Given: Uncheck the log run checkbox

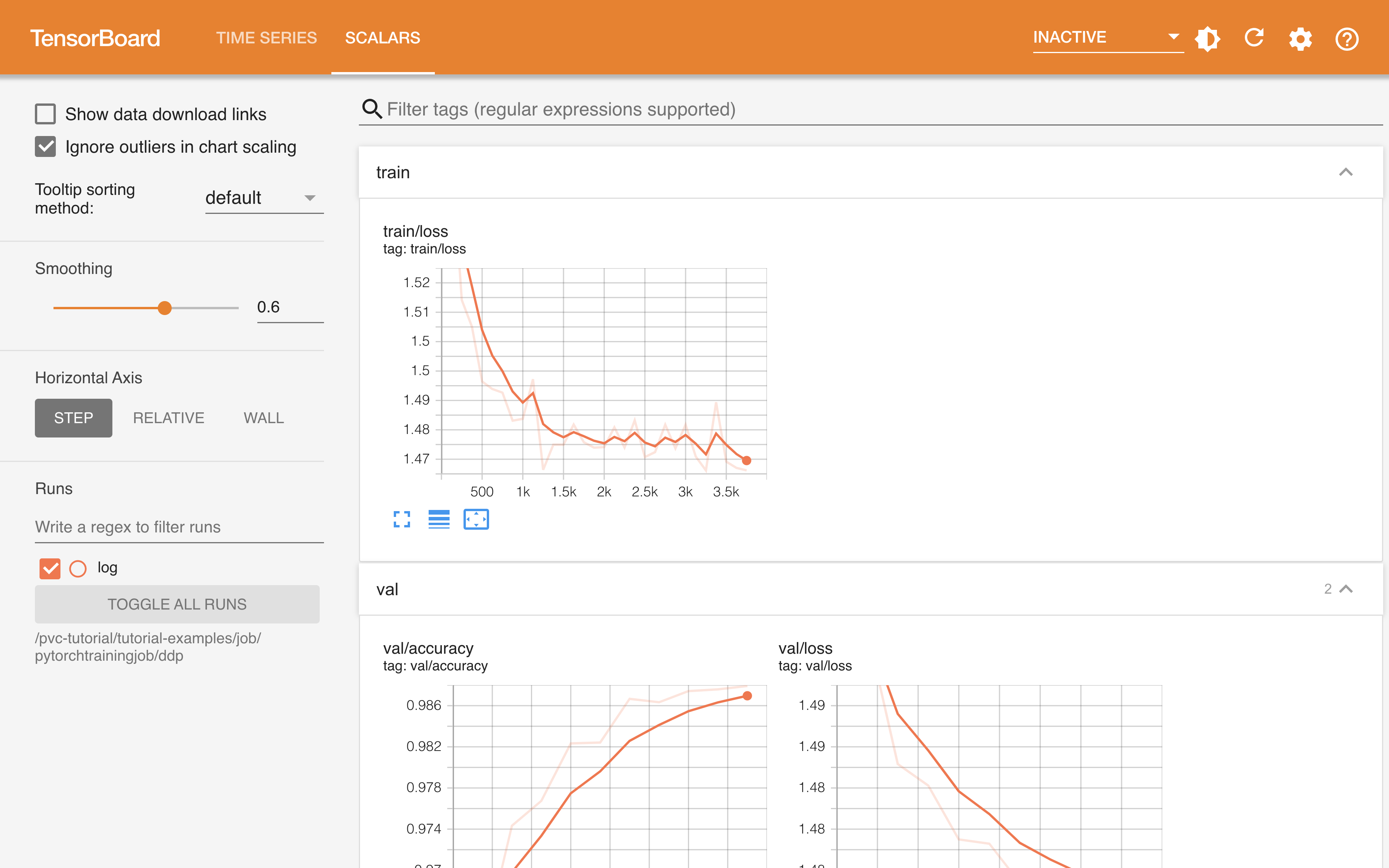Looking at the screenshot, I should click(x=50, y=568).
